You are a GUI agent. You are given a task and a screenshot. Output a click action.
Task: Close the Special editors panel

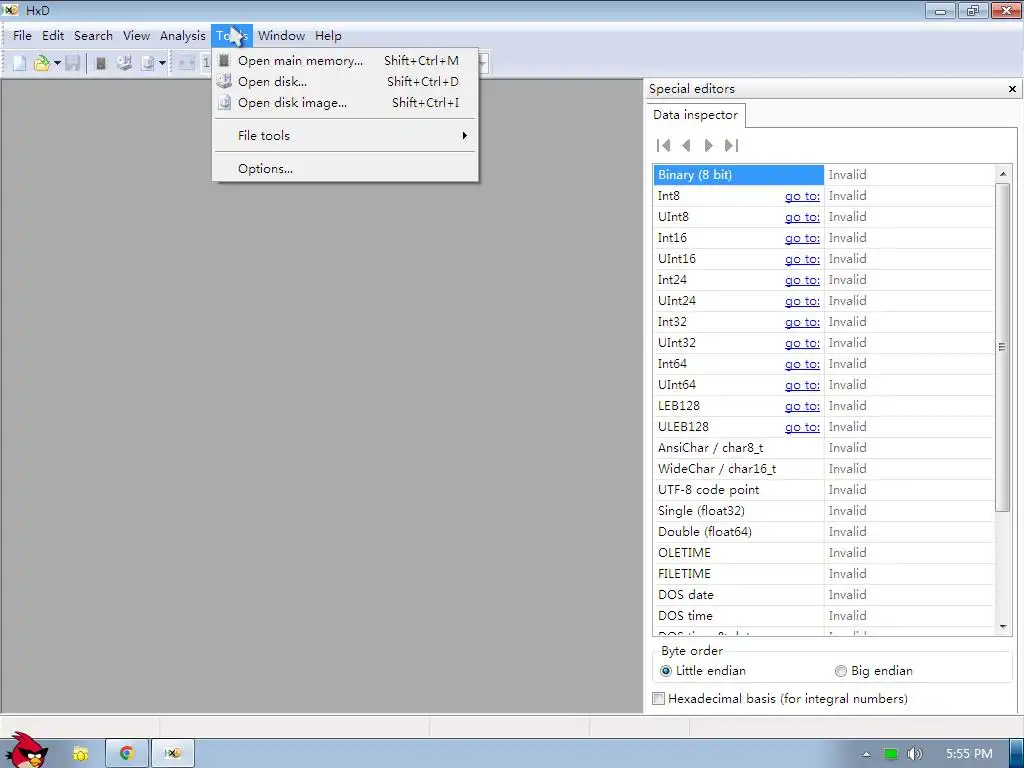[1012, 89]
